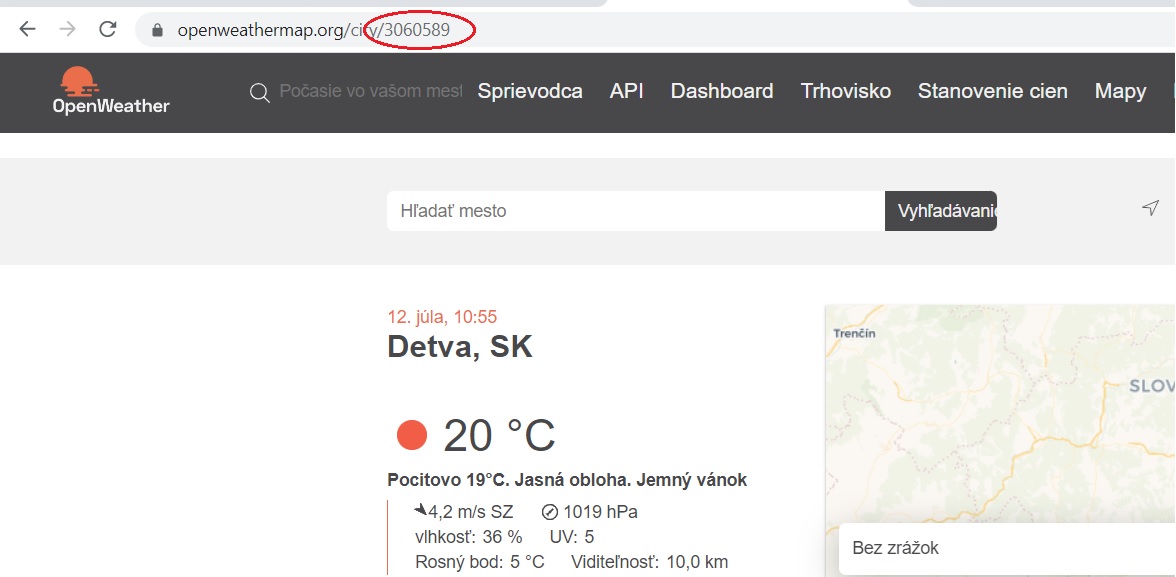1176x577 pixels.
Task: Open the Stanovenie cien page
Action: [992, 91]
